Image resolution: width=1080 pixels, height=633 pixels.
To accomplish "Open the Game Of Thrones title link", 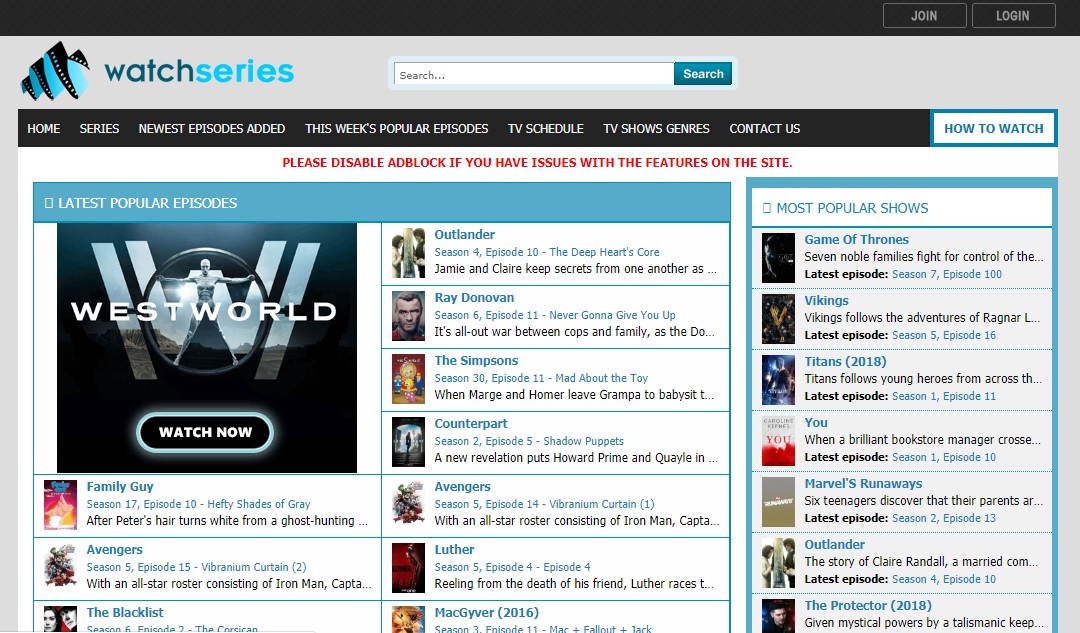I will pyautogui.click(x=856, y=239).
